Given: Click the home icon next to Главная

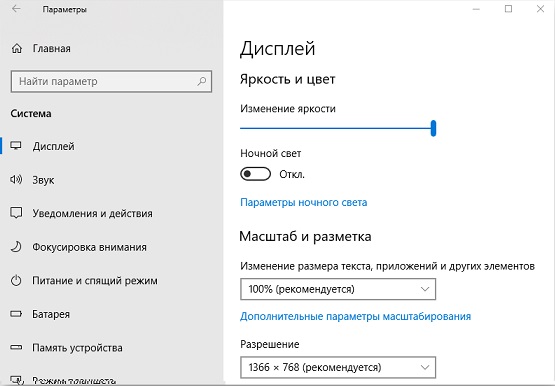Looking at the screenshot, I should tap(17, 48).
